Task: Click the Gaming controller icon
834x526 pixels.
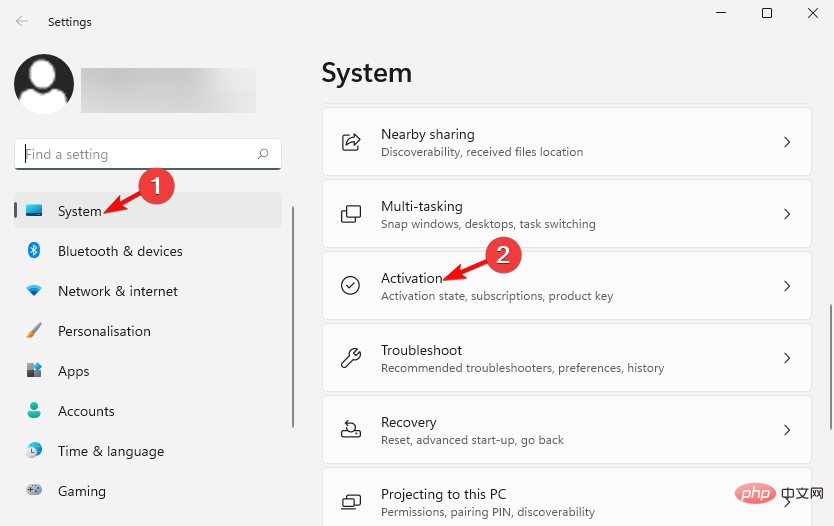Action: point(34,490)
